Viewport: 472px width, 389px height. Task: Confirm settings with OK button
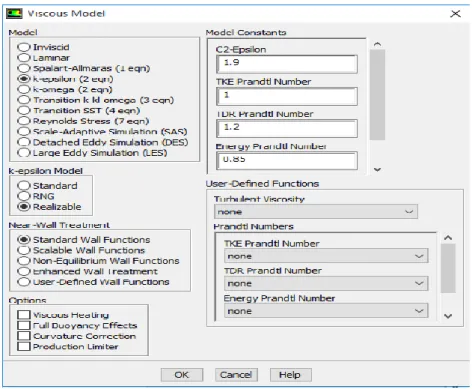click(x=182, y=375)
